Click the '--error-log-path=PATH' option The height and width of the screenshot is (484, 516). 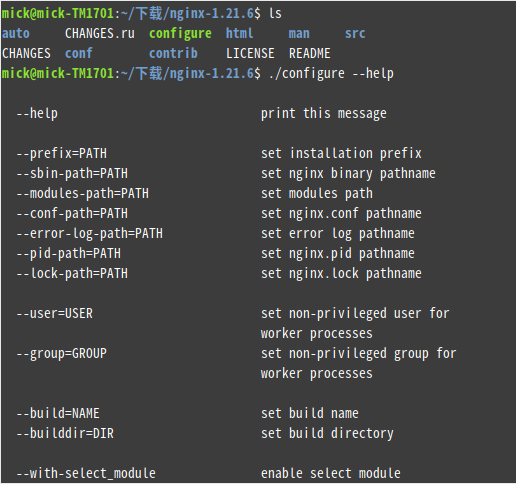pos(90,234)
